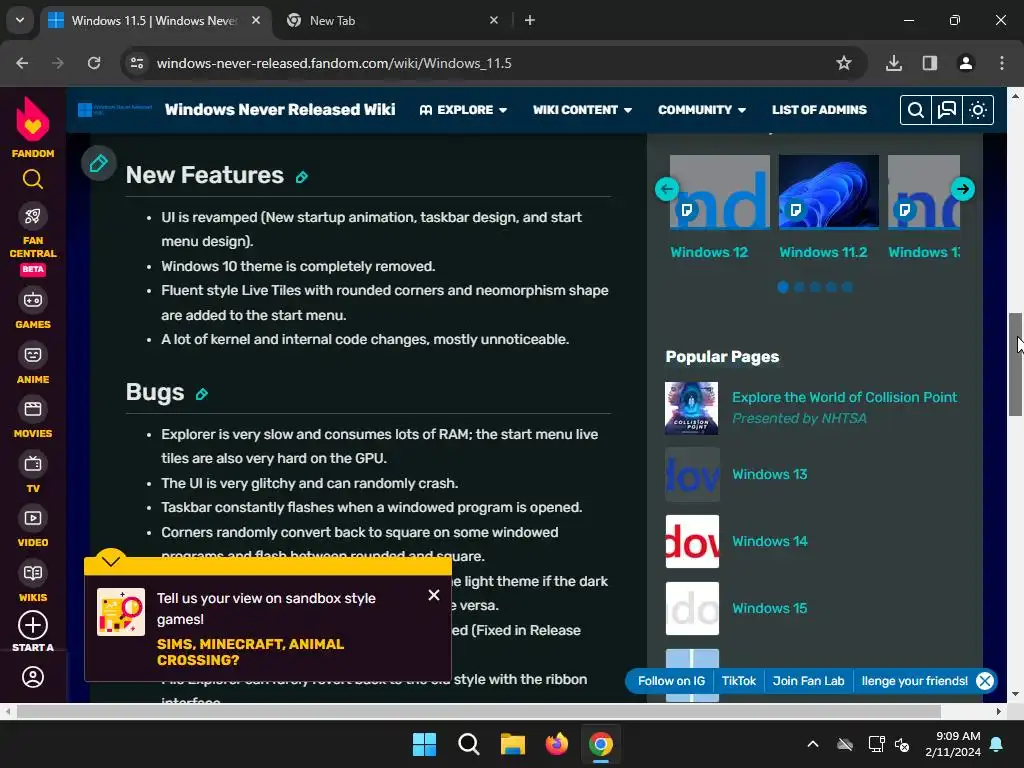
Task: Go to the Video section
Action: 33,527
